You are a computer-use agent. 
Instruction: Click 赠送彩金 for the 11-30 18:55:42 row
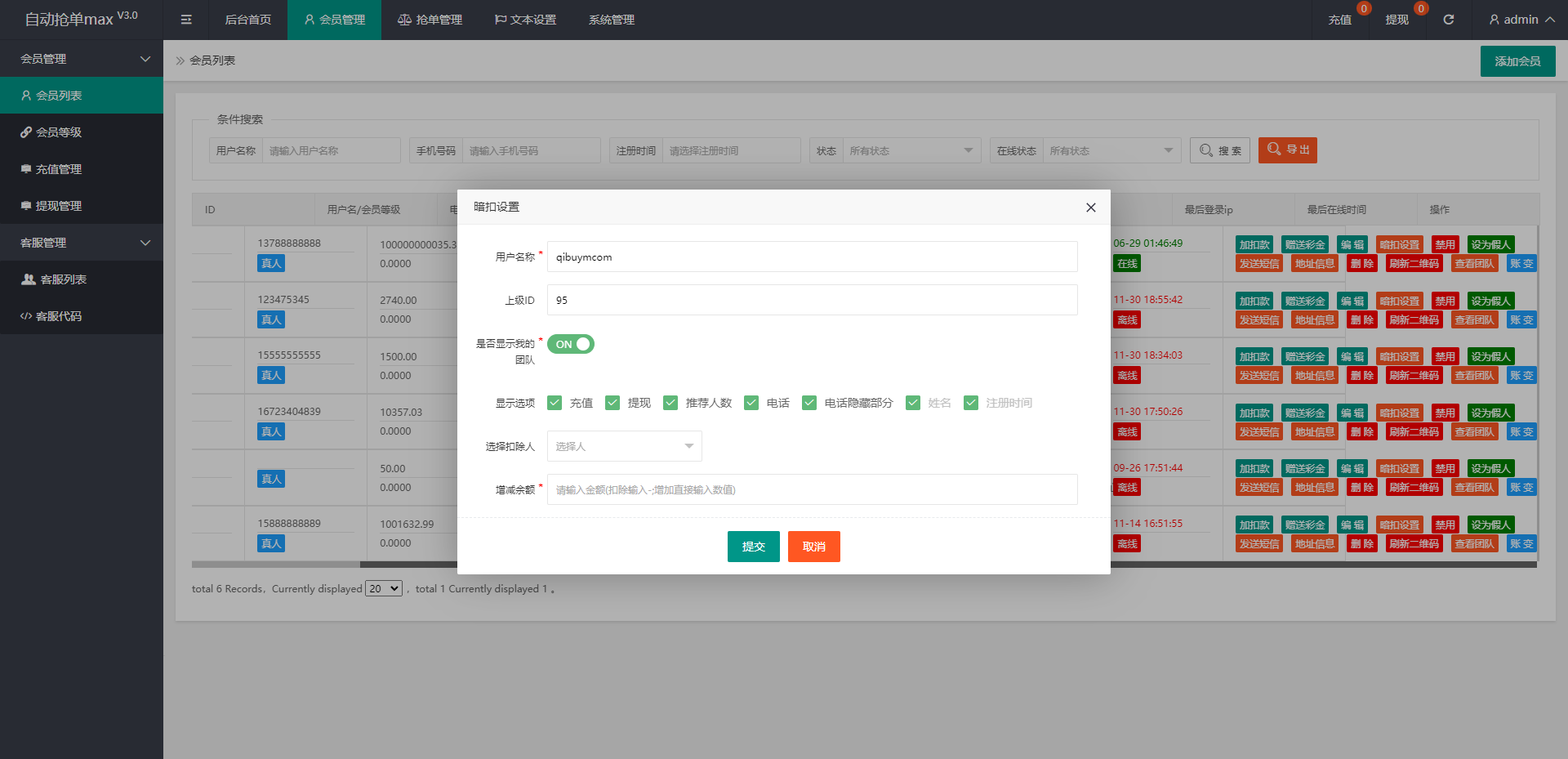[1305, 301]
